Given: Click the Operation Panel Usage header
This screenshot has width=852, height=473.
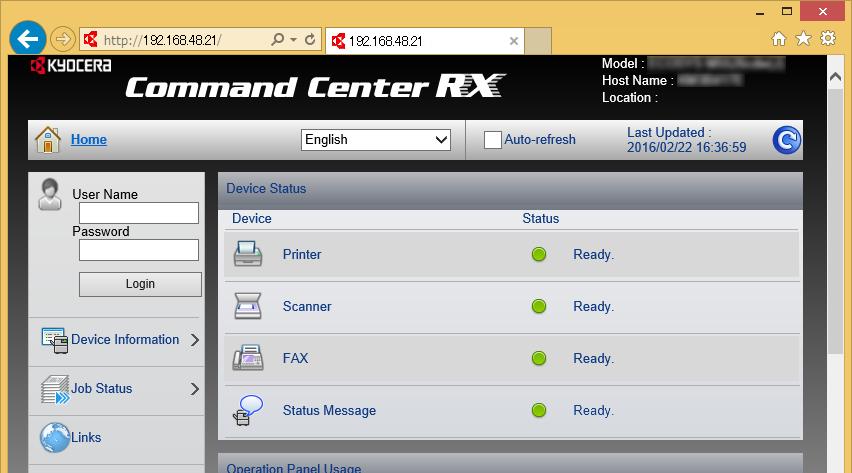Looking at the screenshot, I should click(x=510, y=464).
